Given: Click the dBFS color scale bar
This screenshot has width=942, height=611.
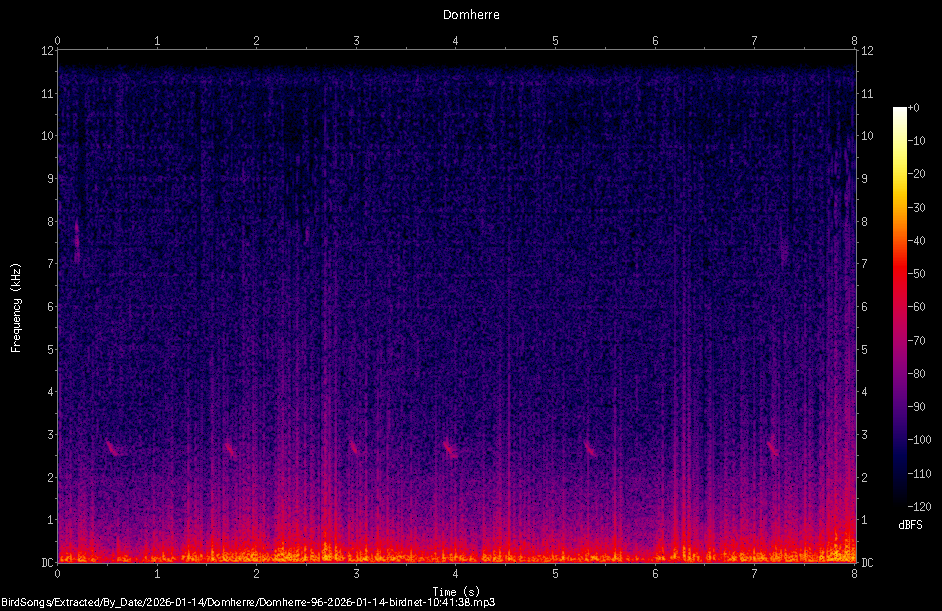Looking at the screenshot, I should click(899, 306).
